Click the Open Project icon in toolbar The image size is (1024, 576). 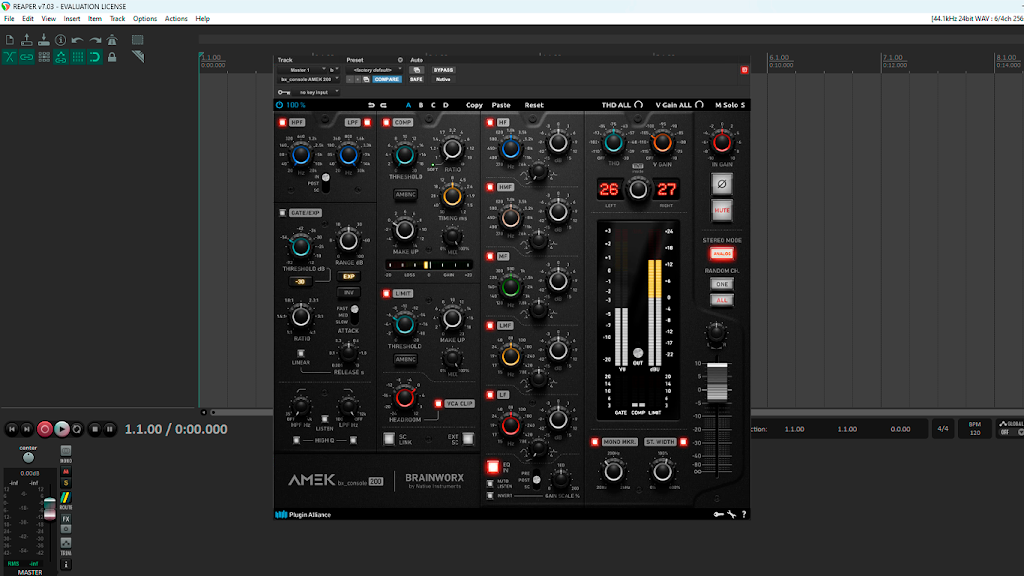[x=27, y=40]
